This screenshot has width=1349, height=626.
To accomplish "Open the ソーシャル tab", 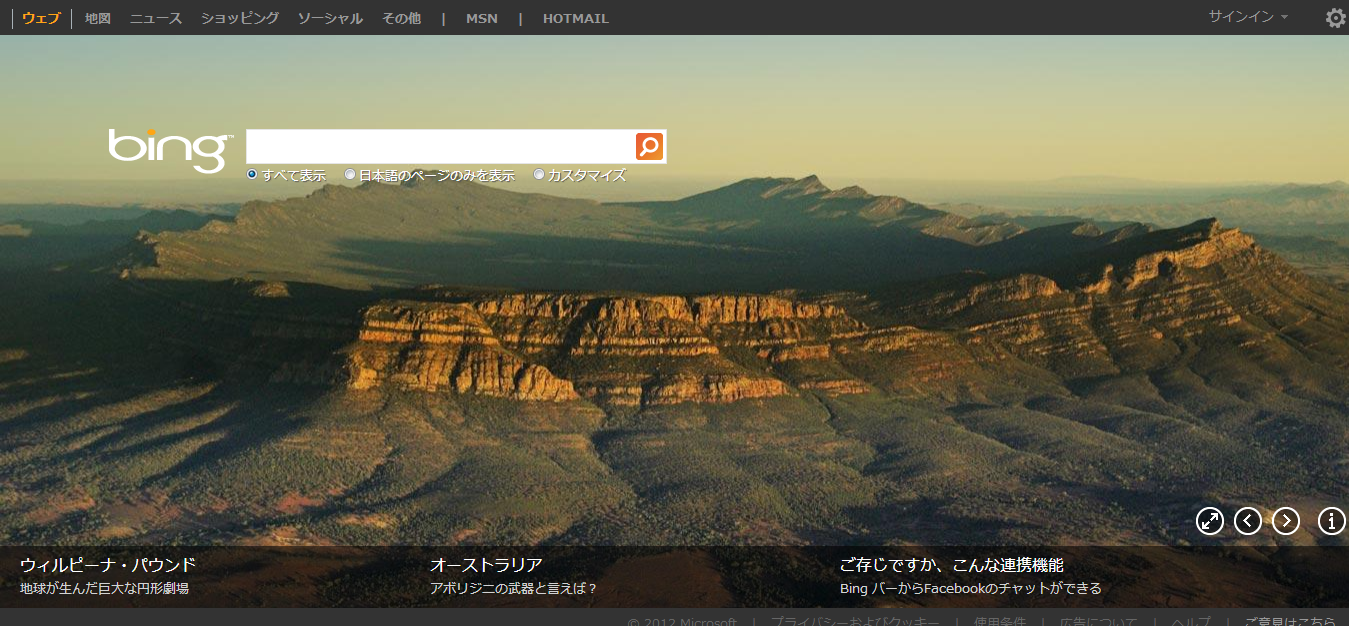I will pyautogui.click(x=330, y=18).
